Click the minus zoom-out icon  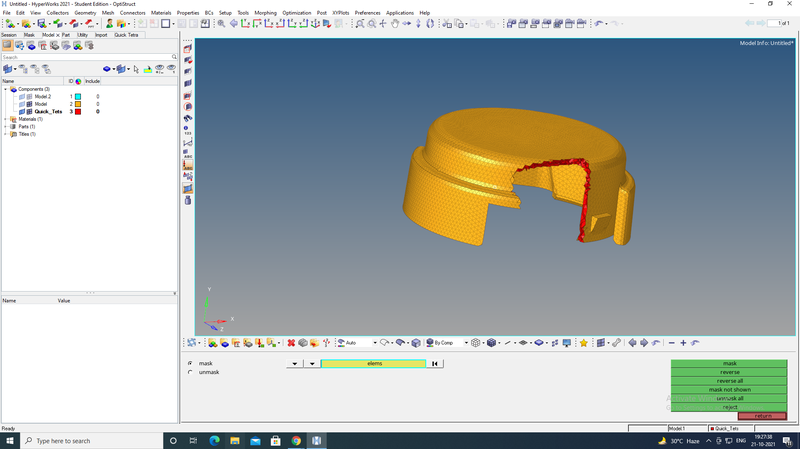671,343
